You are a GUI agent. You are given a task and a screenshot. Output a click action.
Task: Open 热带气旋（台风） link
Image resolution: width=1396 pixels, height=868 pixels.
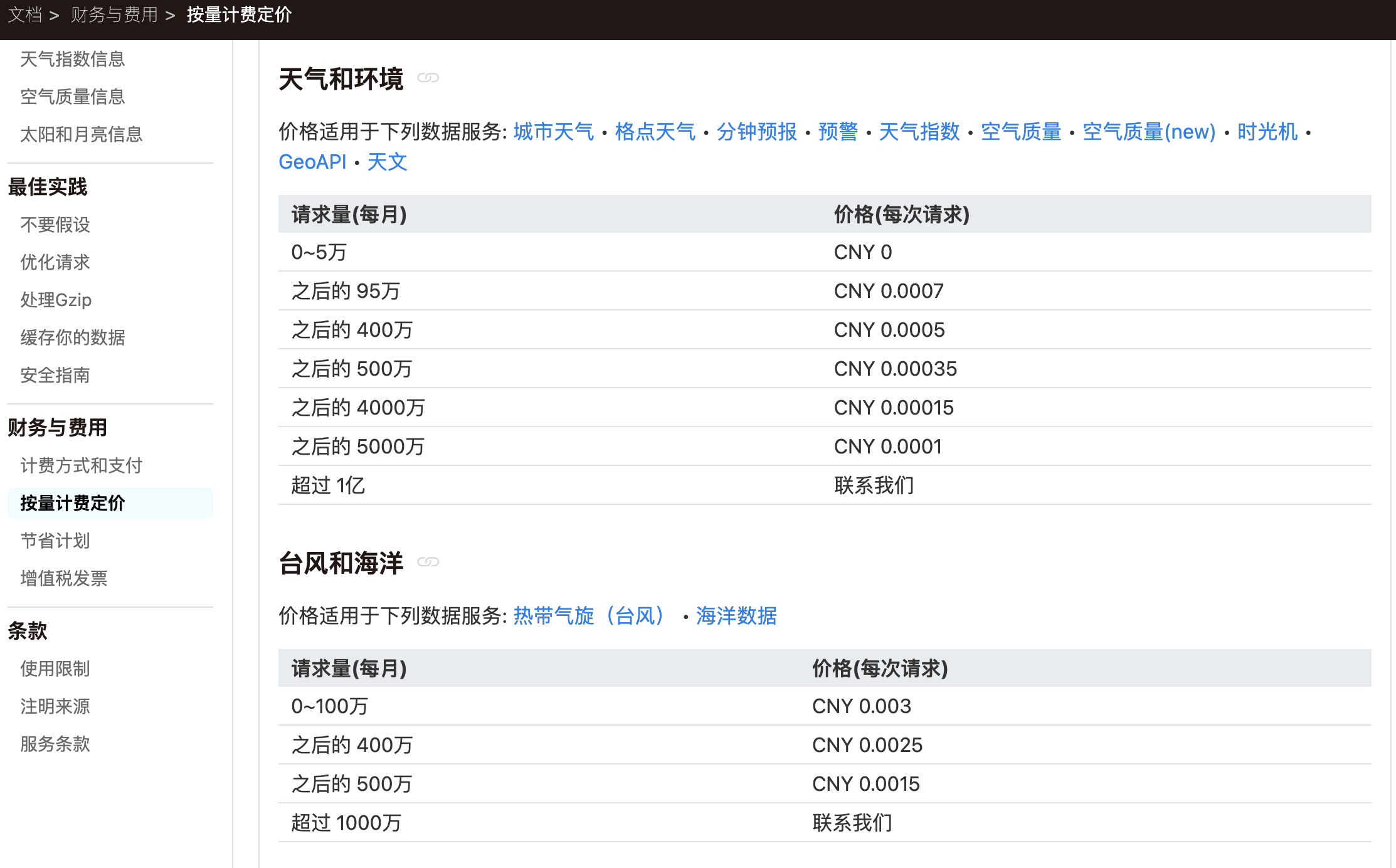588,616
